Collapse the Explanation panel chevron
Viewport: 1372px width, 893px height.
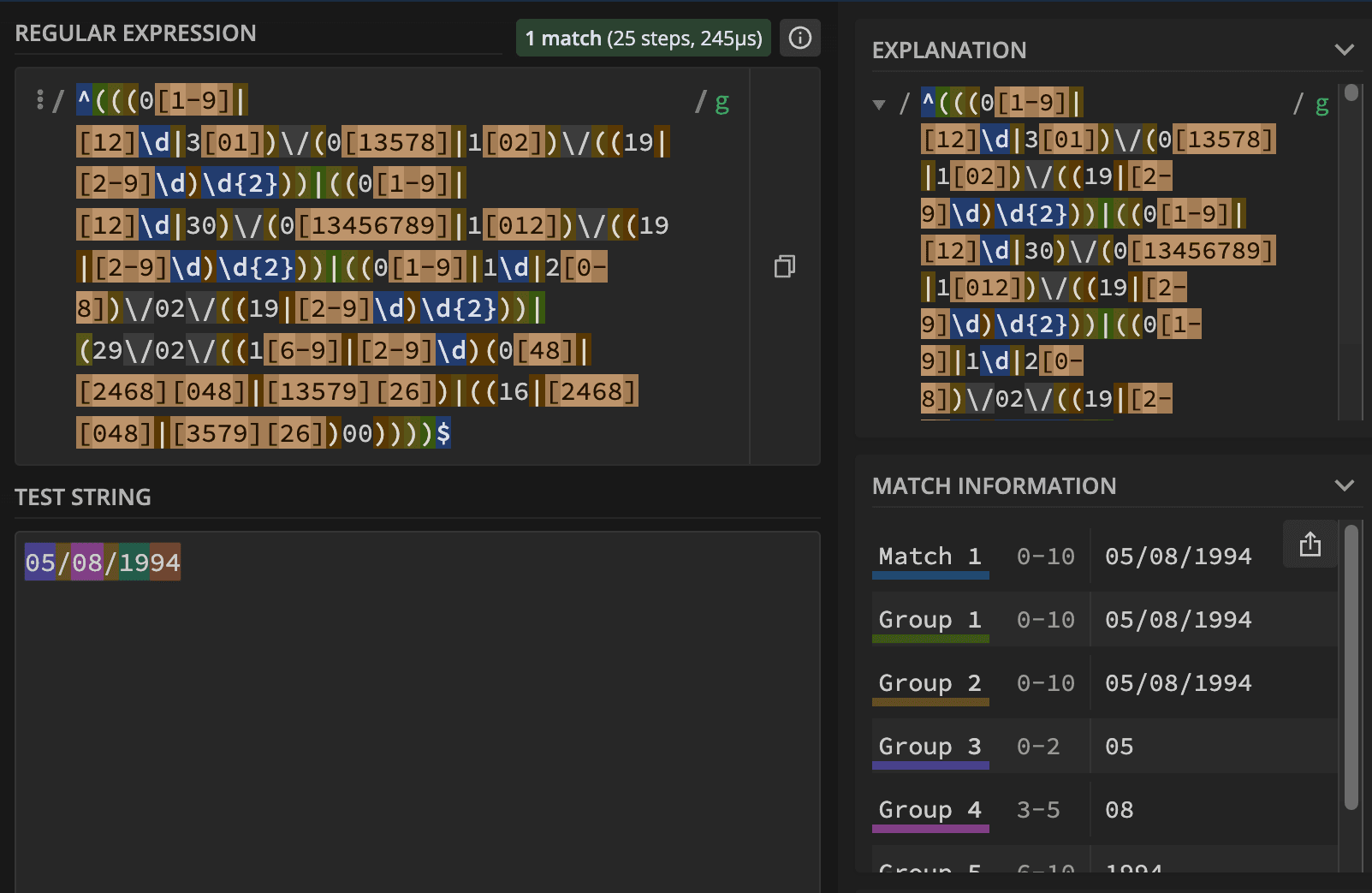[1345, 50]
